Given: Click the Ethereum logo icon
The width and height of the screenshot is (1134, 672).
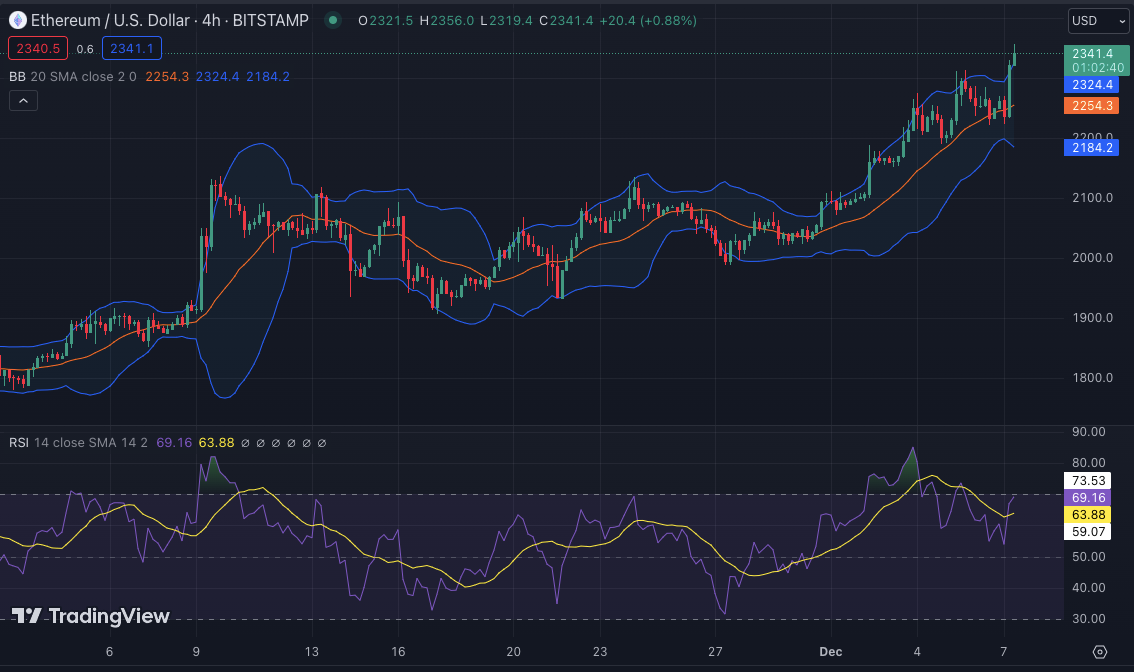Looking at the screenshot, I should pos(18,20).
